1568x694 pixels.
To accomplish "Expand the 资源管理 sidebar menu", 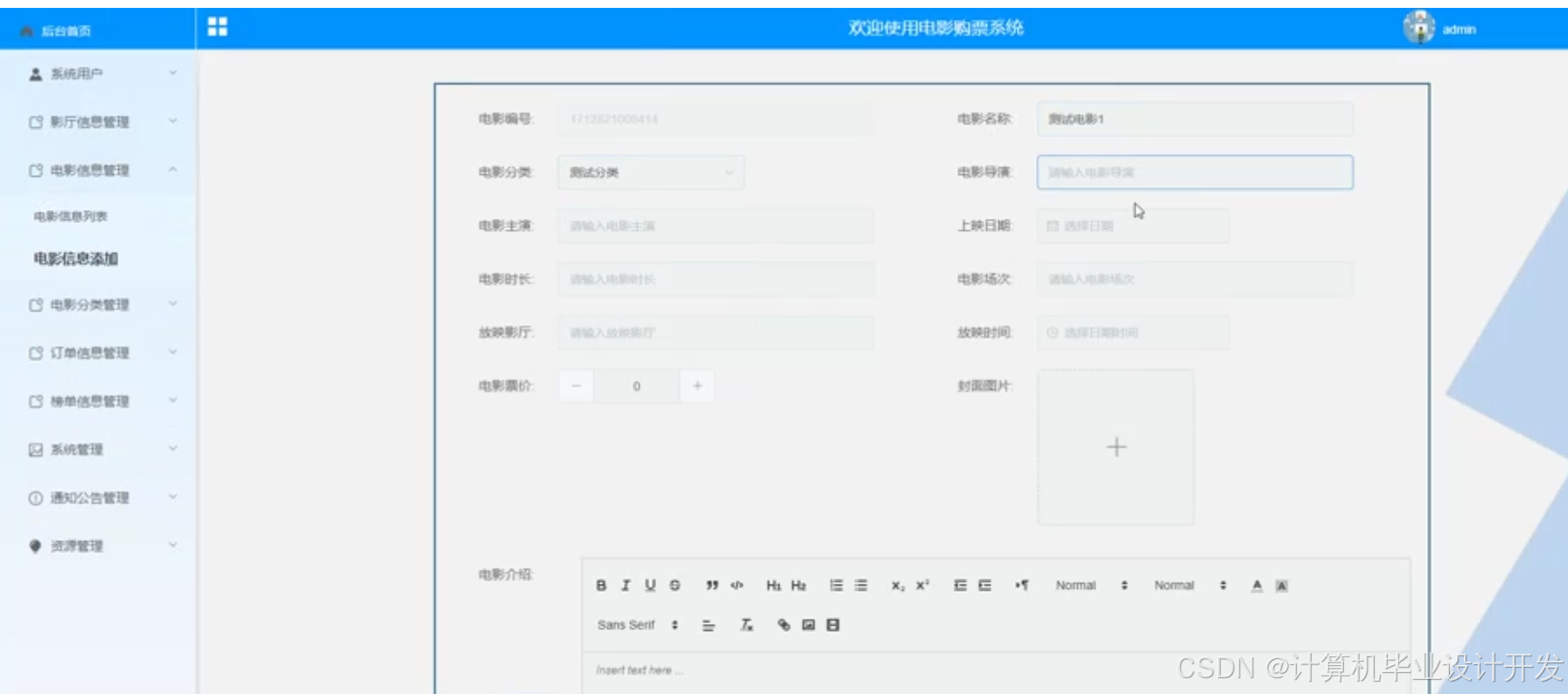I will click(98, 545).
